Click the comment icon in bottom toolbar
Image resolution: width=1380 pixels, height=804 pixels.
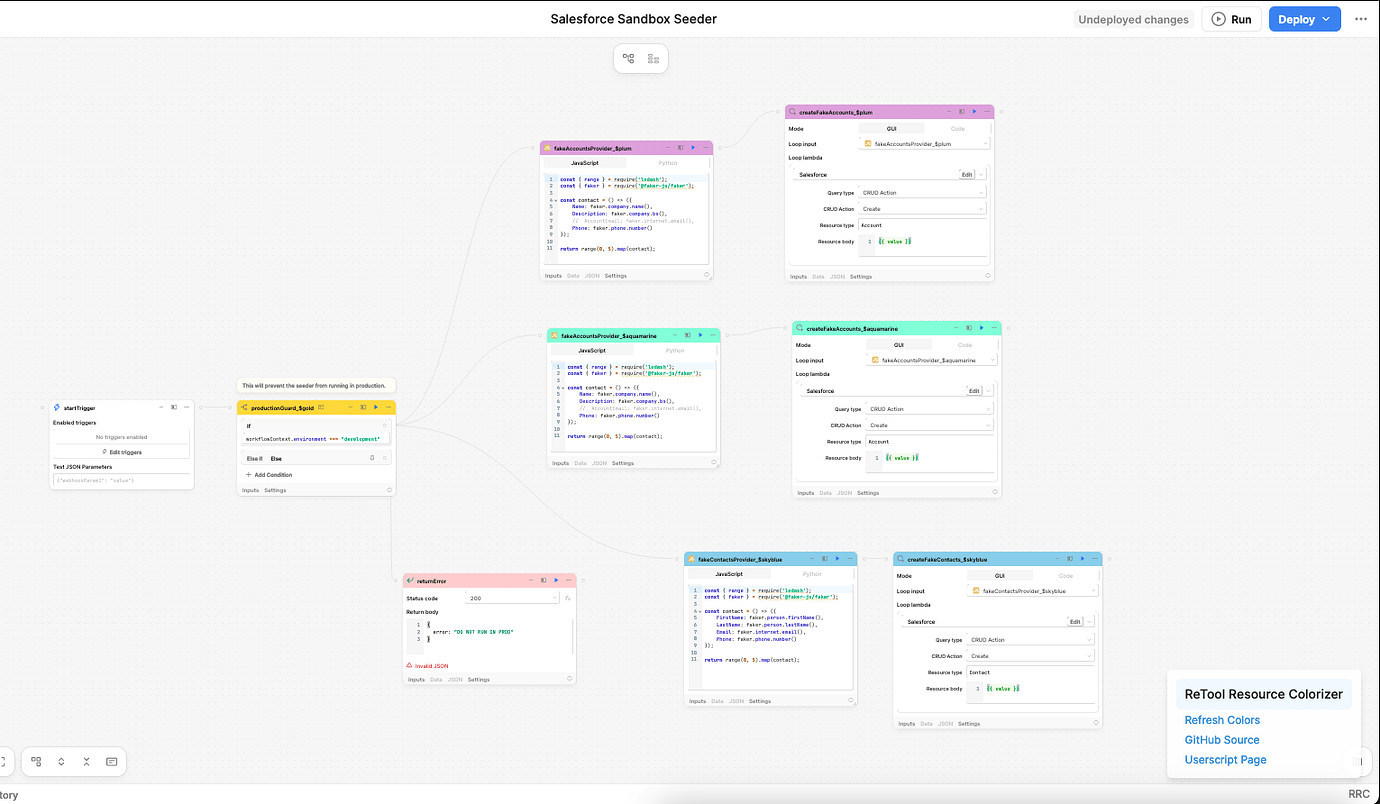coord(111,761)
